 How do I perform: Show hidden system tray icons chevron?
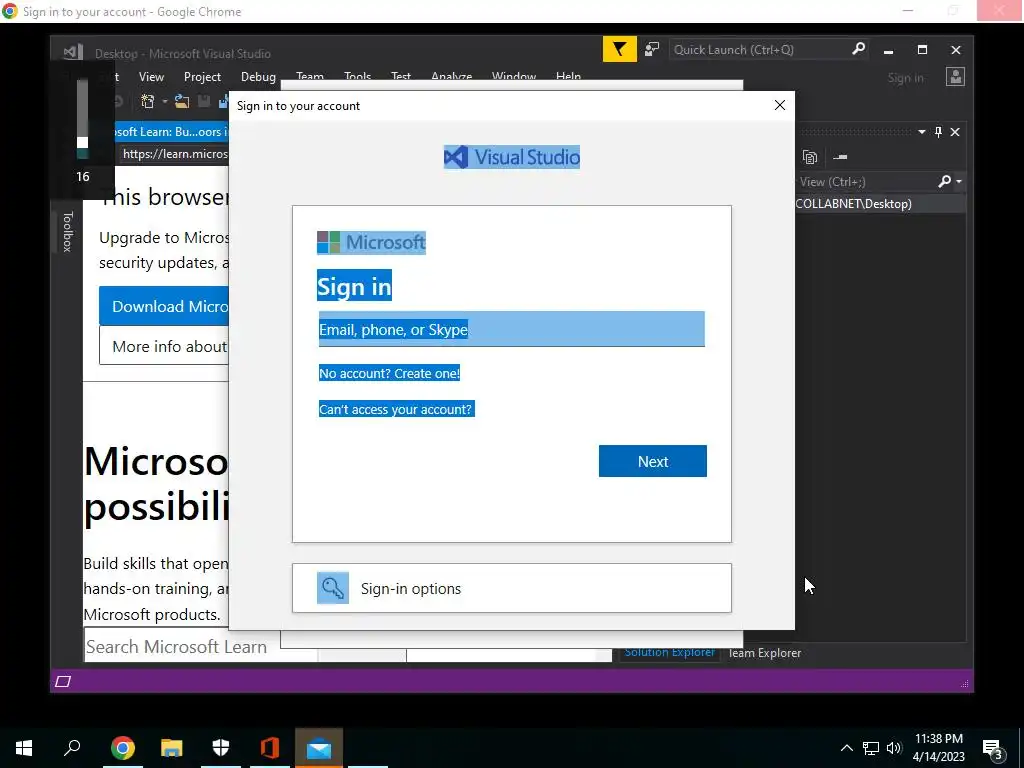pos(846,748)
